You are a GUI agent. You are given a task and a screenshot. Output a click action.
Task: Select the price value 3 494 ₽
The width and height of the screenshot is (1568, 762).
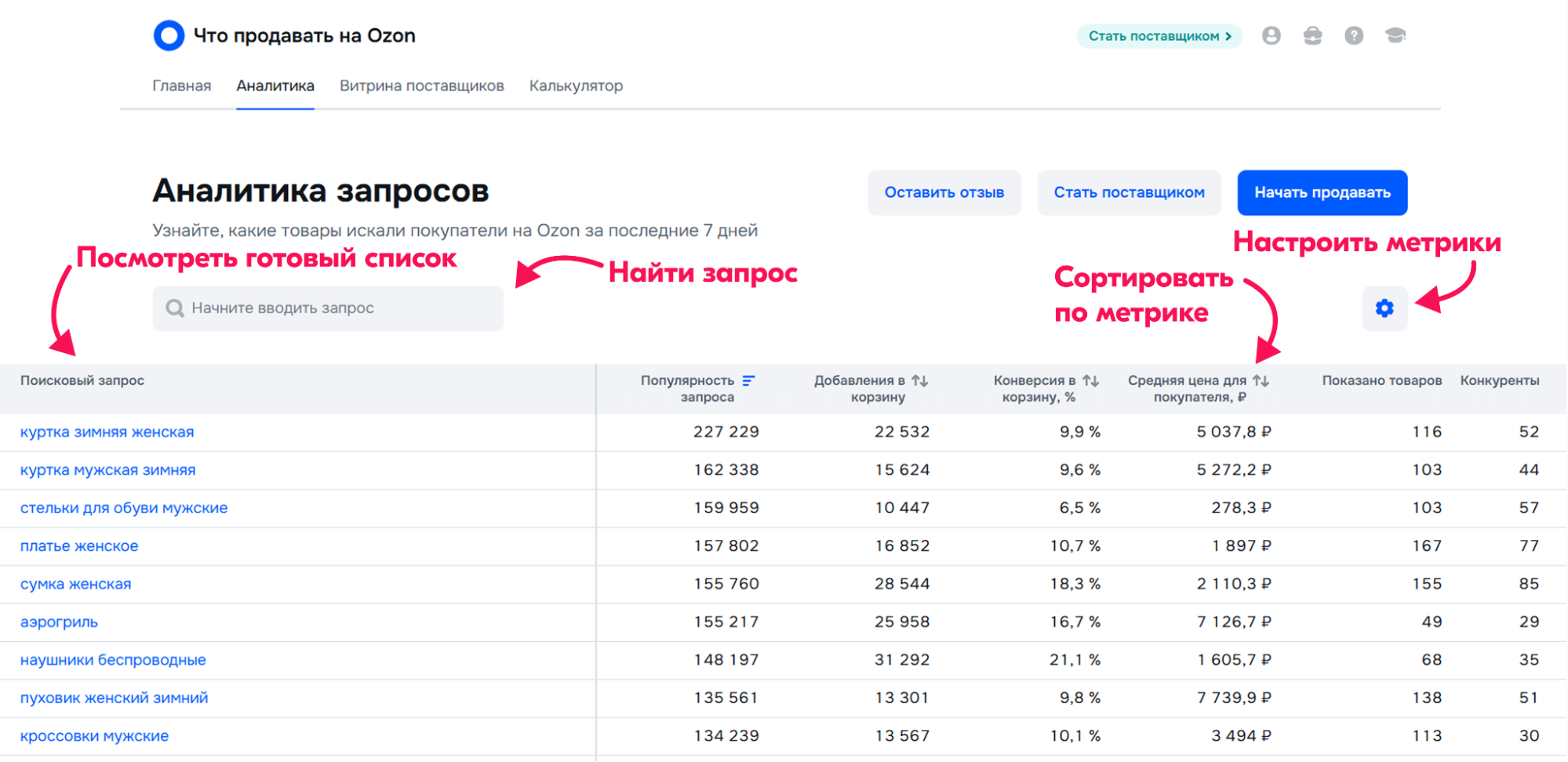pyautogui.click(x=1241, y=736)
